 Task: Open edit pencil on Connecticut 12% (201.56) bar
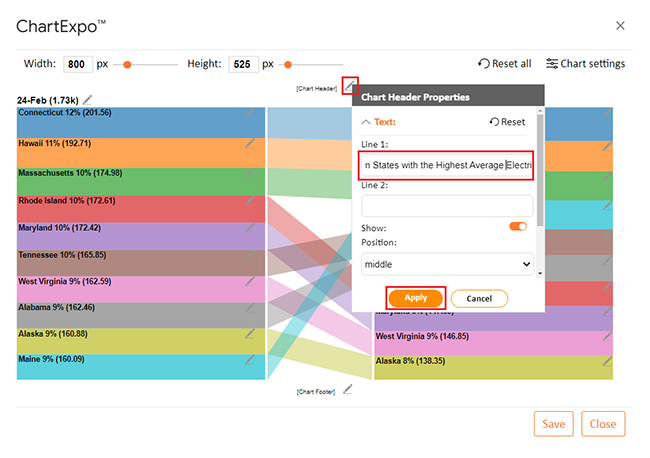pos(250,112)
